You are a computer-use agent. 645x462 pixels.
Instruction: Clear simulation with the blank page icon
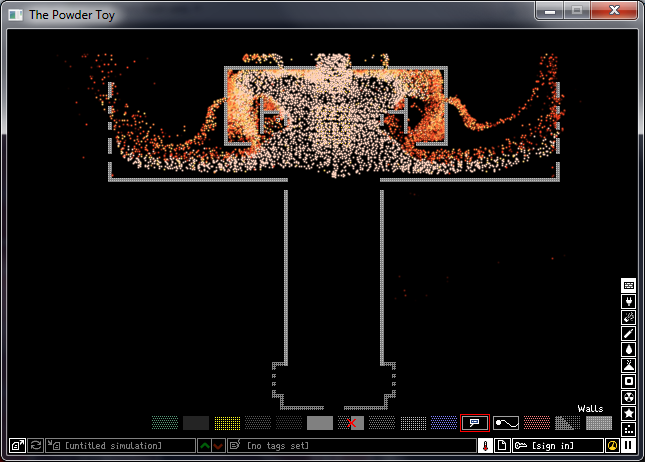(502, 446)
